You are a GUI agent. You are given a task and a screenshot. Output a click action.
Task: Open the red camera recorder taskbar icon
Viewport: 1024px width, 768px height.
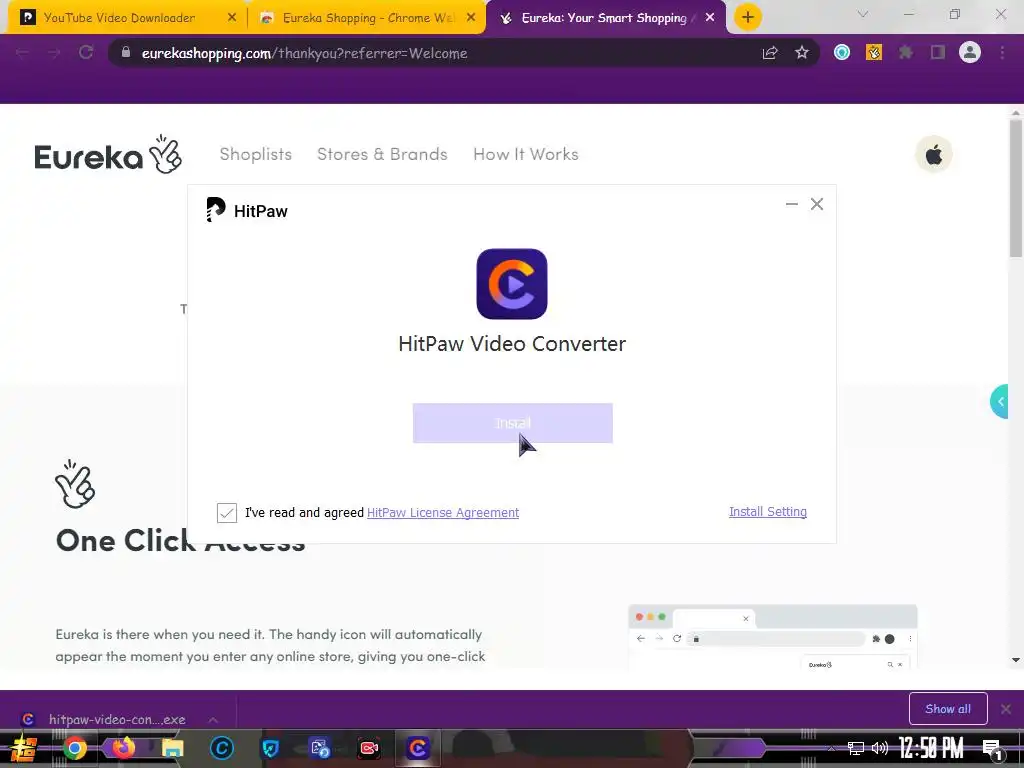pos(369,748)
